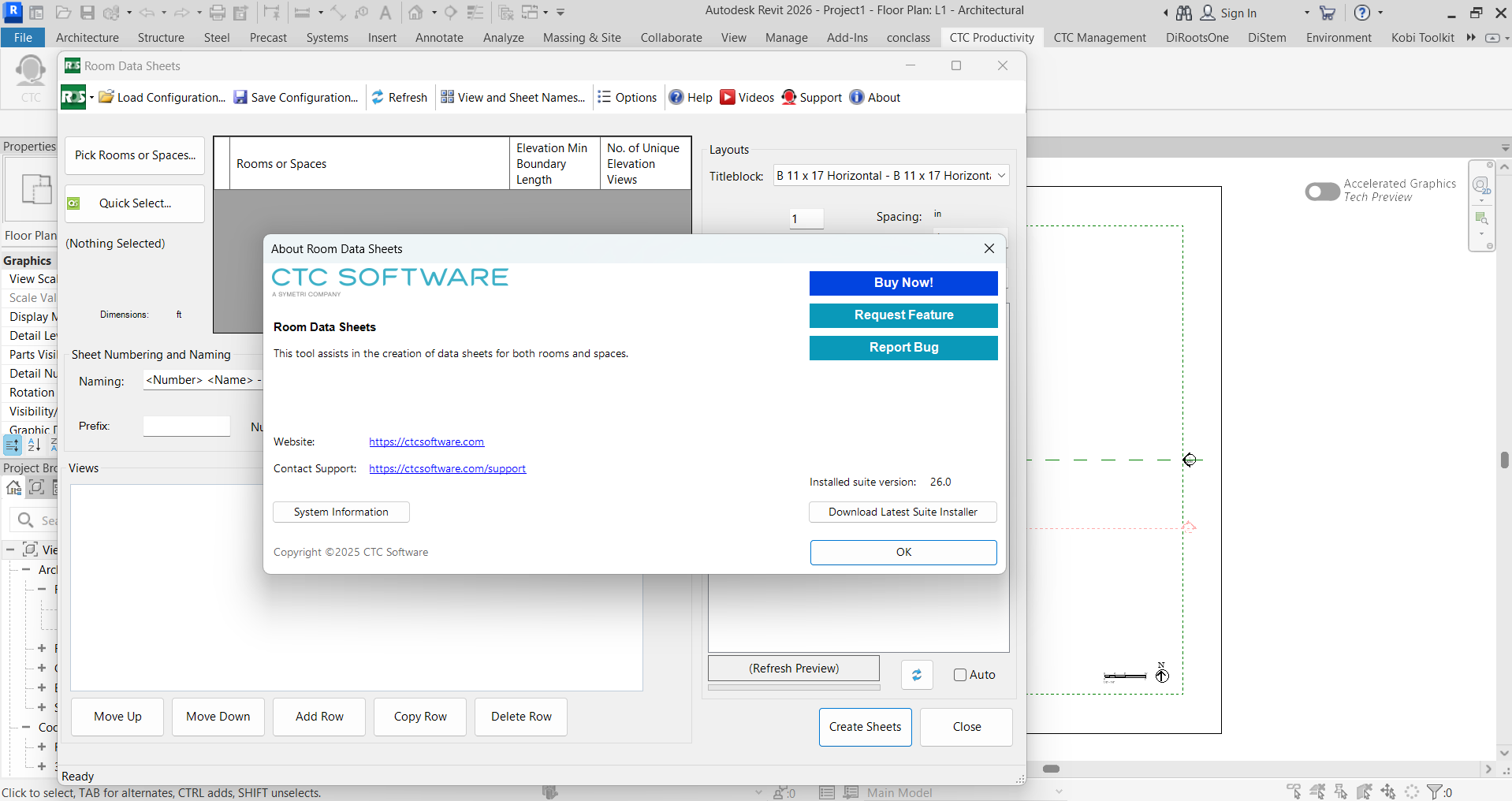Click the Autodesk App Store cart icon
The width and height of the screenshot is (1512, 801).
pos(1328,13)
